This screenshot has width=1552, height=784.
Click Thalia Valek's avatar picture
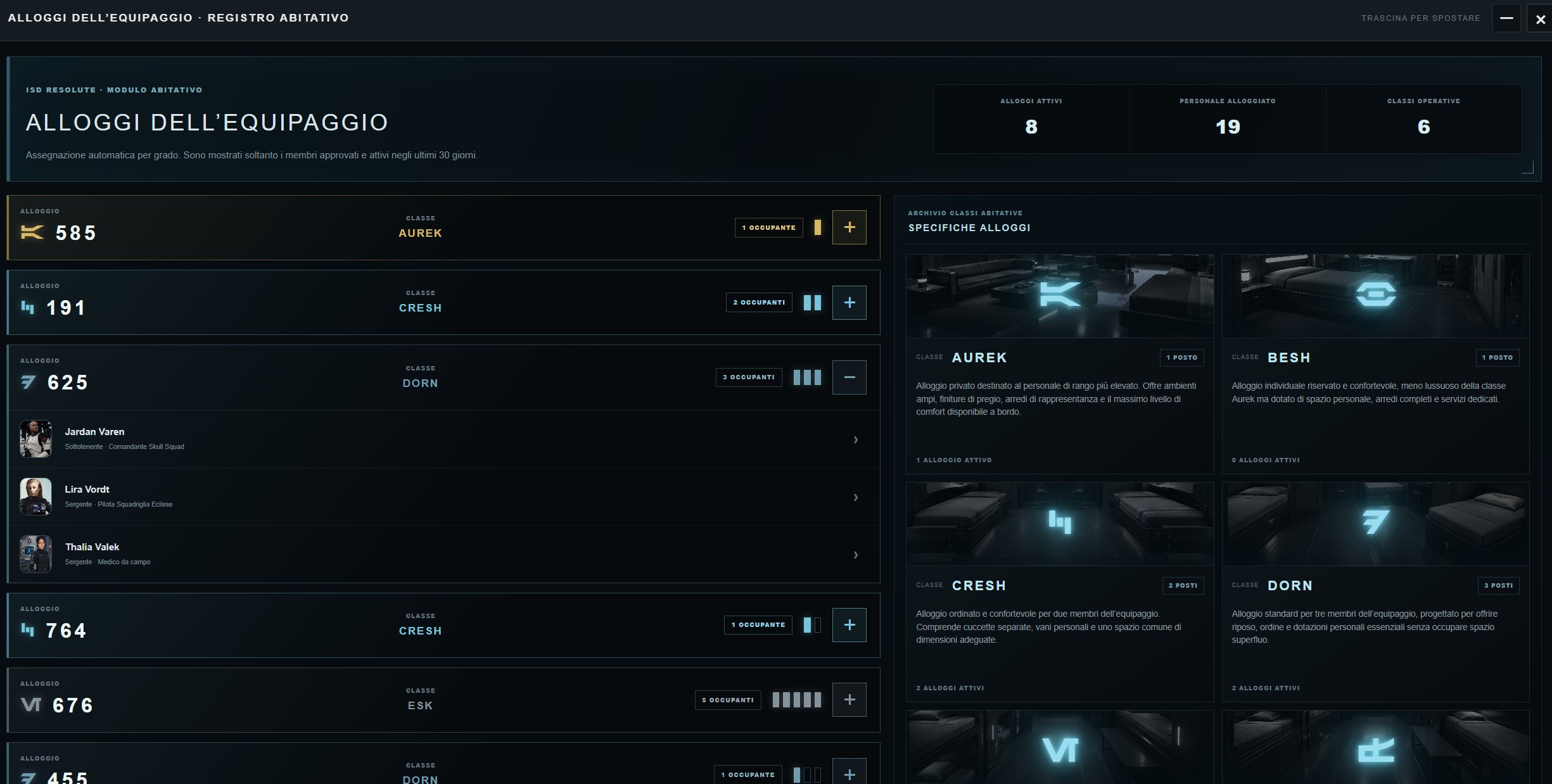[x=35, y=554]
